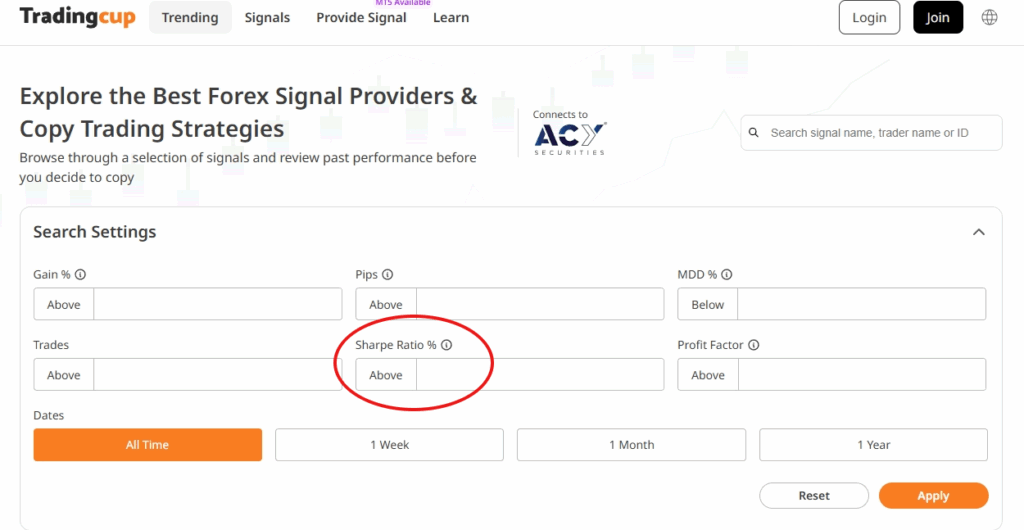Click the globe language icon
Image resolution: width=1024 pixels, height=530 pixels.
[989, 17]
